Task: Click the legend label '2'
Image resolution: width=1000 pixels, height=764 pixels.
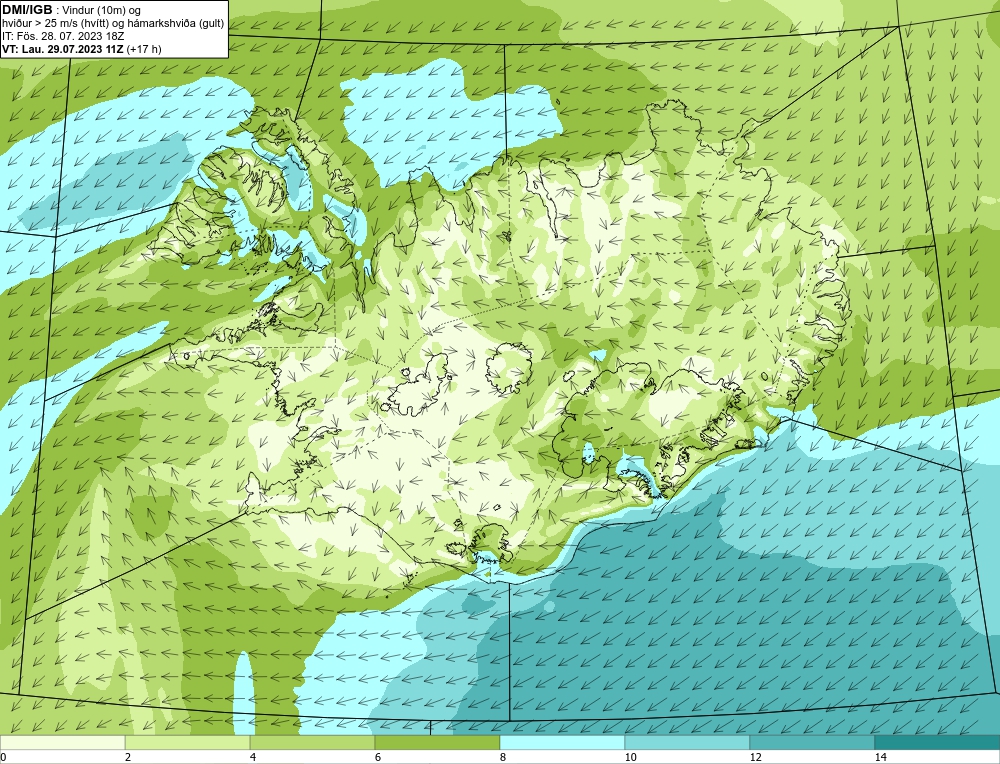Action: (128, 757)
